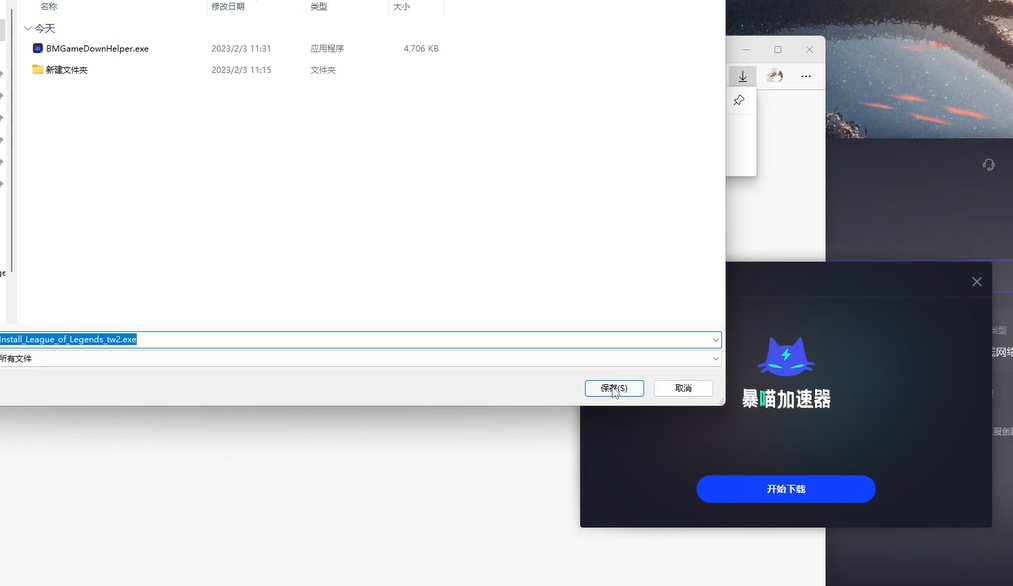Open the browser three-dot more menu
Image resolution: width=1013 pixels, height=586 pixels.
[x=806, y=76]
